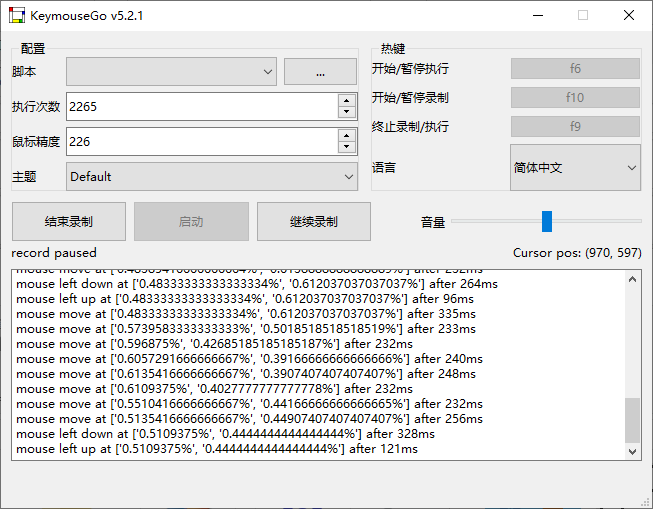
Task: Click the 启动 (launch) button
Action: click(191, 222)
